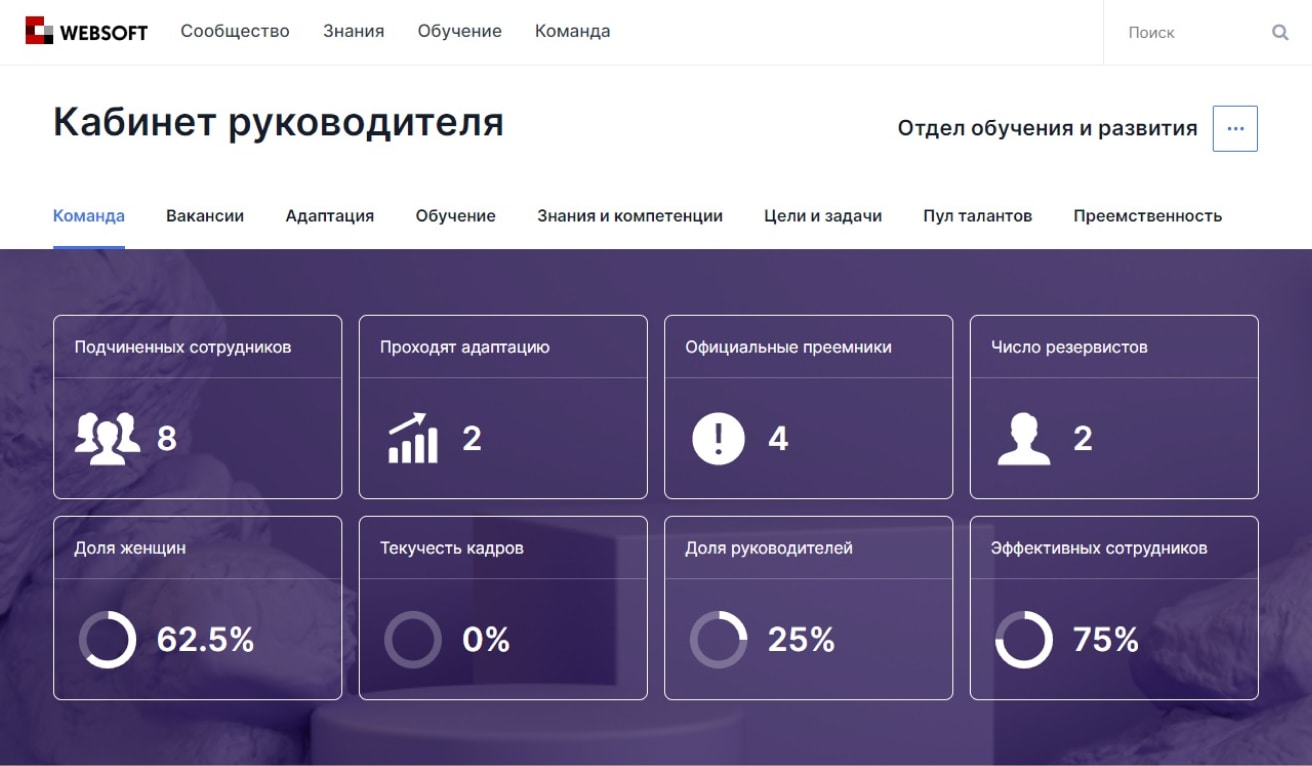Open the Команда top menu
Screen dimensions: 1312x766
pyautogui.click(x=572, y=31)
